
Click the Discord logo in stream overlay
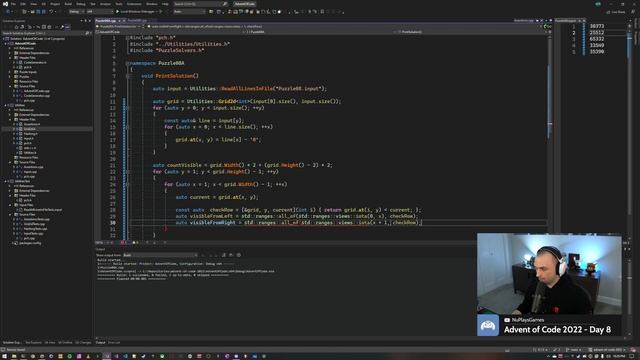click(488, 325)
